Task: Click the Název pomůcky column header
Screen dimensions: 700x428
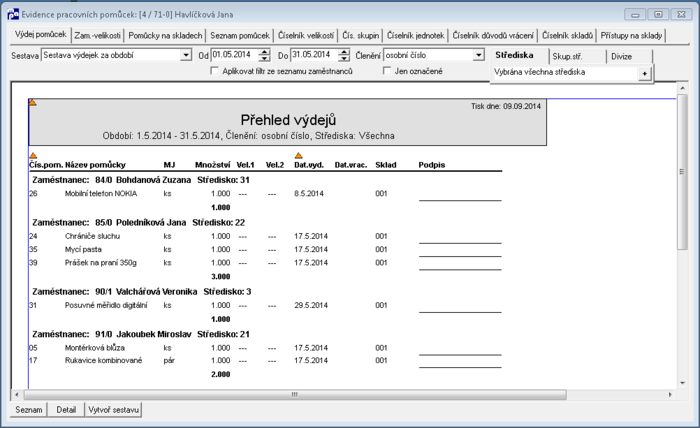Action: pos(95,165)
